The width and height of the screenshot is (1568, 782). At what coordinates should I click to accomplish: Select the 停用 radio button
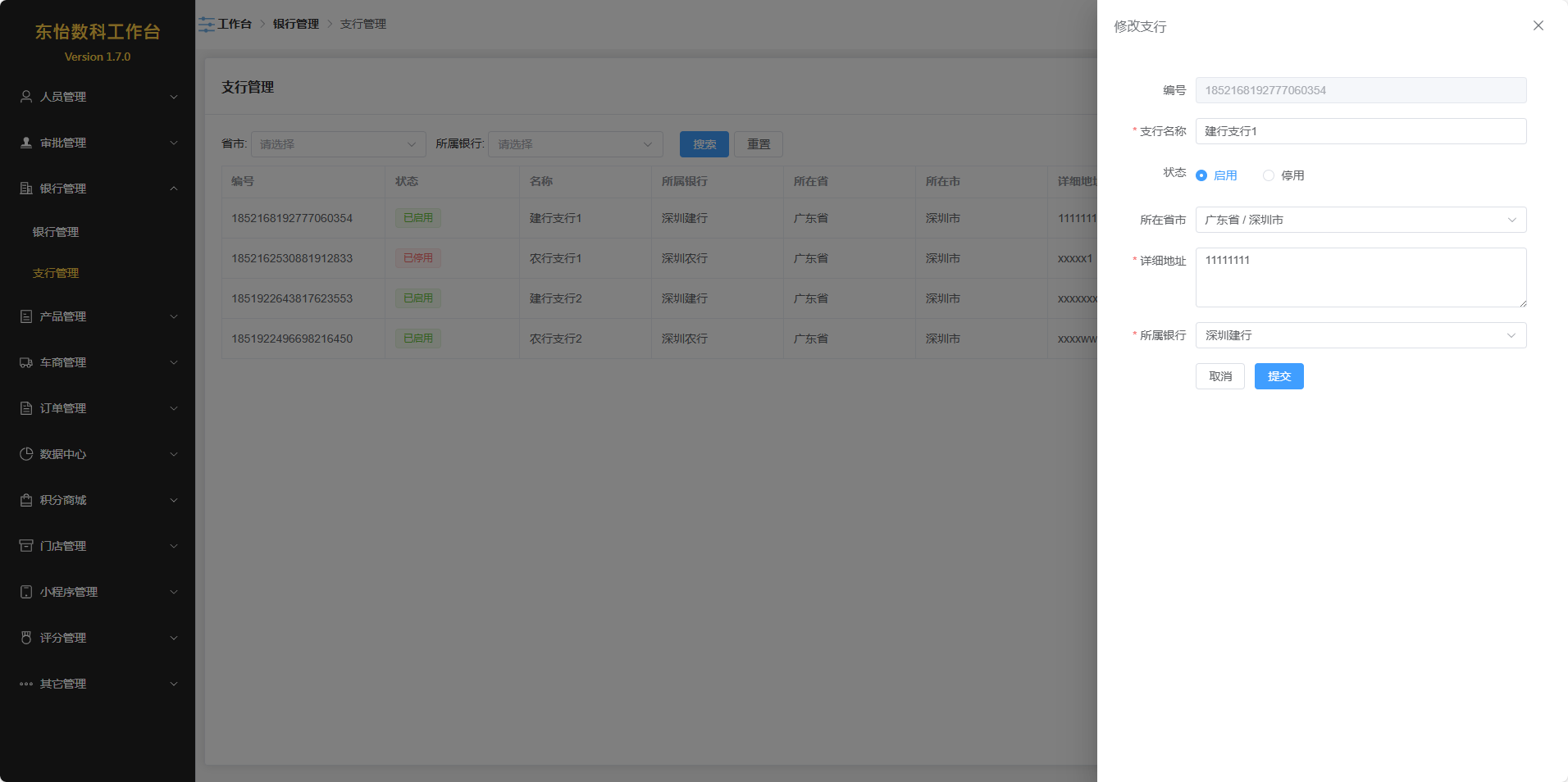(1269, 175)
